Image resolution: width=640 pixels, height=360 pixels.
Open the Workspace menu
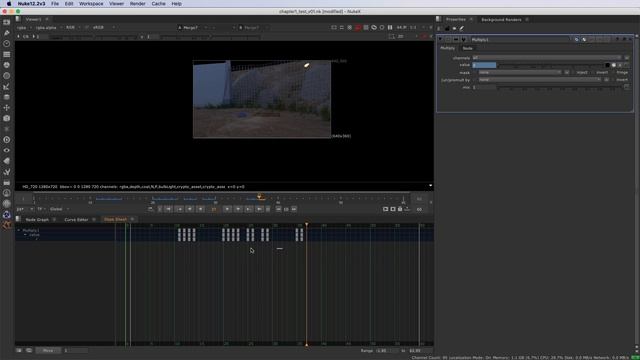(91, 4)
